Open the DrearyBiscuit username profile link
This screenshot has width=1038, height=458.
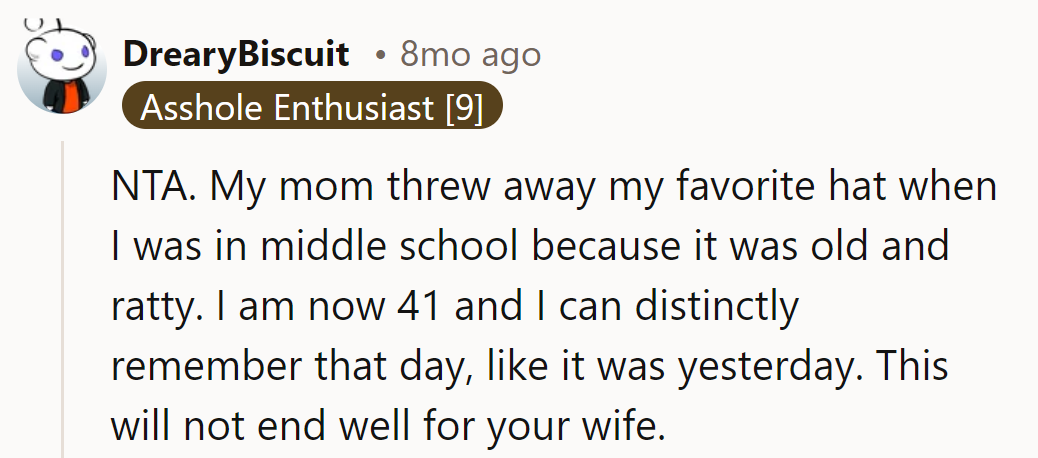coord(235,55)
